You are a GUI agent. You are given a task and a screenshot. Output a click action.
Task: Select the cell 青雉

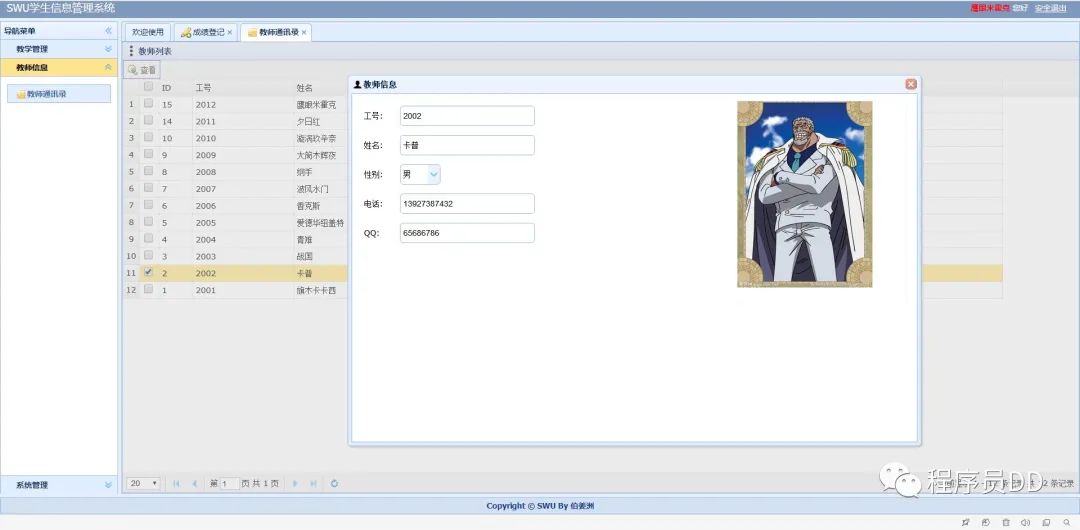(304, 239)
